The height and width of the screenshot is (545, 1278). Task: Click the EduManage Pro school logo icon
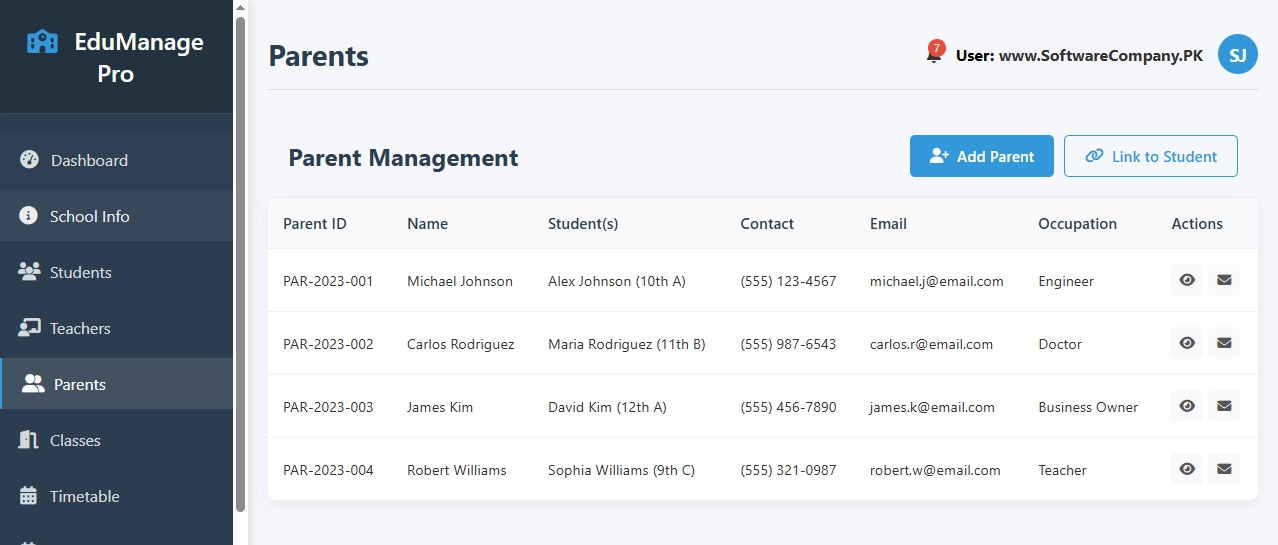pos(42,42)
